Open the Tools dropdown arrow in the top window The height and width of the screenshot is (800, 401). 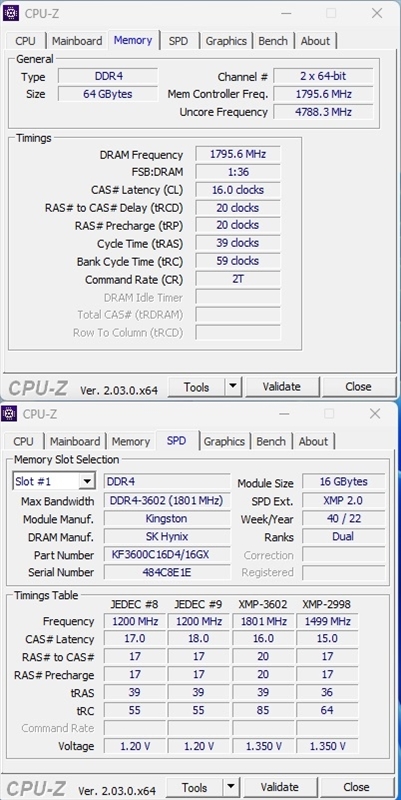click(233, 387)
